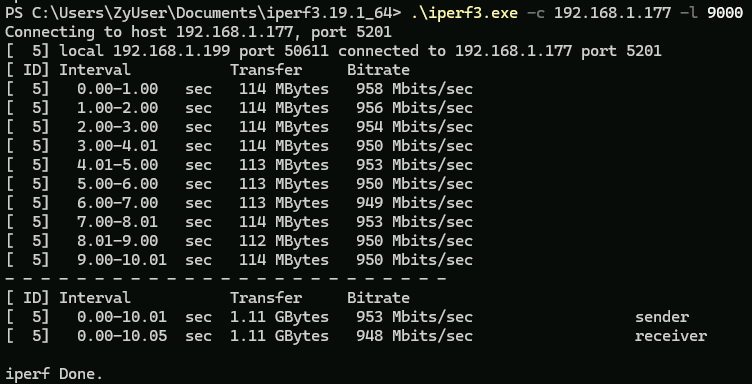Click the 958 Mbits/sec bitrate value
Viewport: 752px width, 384px height.
click(414, 89)
